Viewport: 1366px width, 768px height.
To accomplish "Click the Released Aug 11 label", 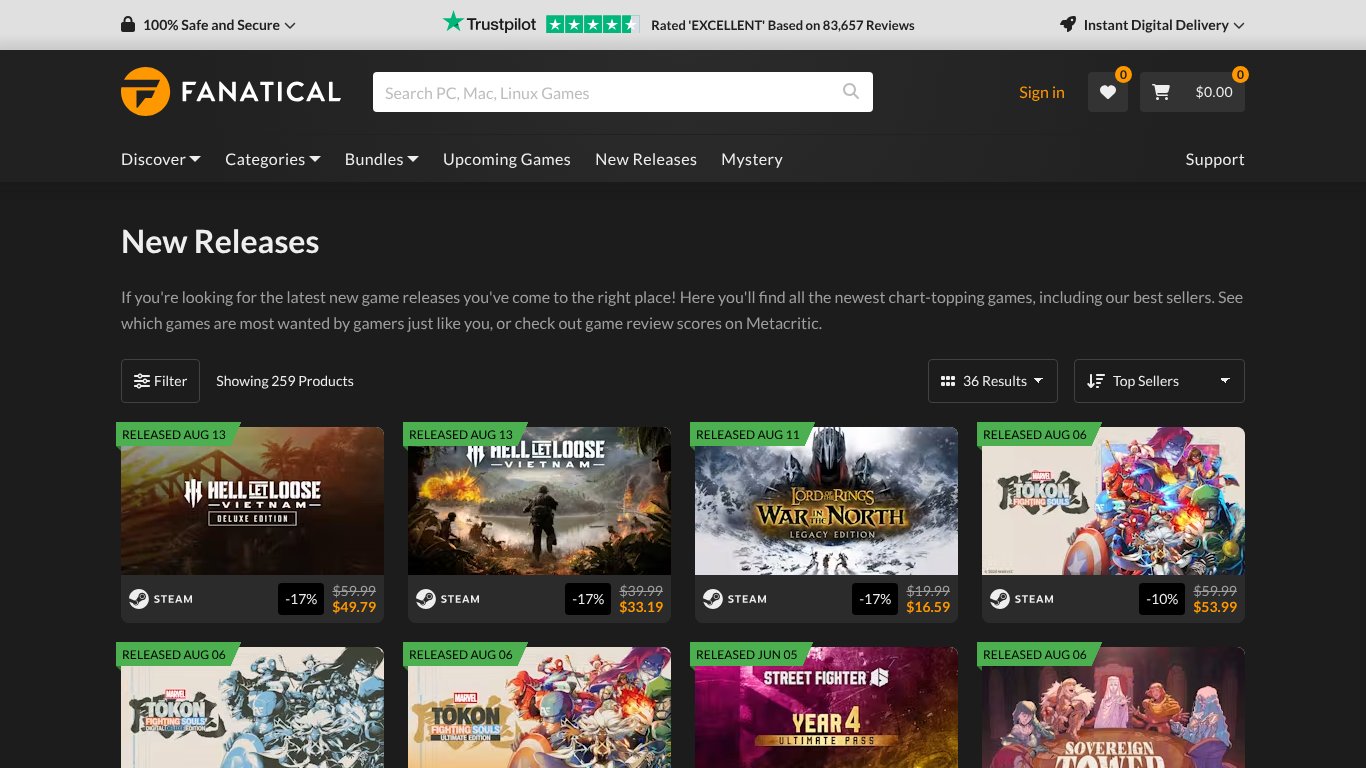I will (x=748, y=435).
